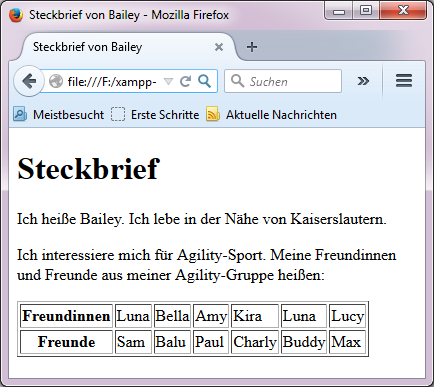This screenshot has height=387, width=434.
Task: Click the Freundinnen table header cell
Action: tap(66, 316)
